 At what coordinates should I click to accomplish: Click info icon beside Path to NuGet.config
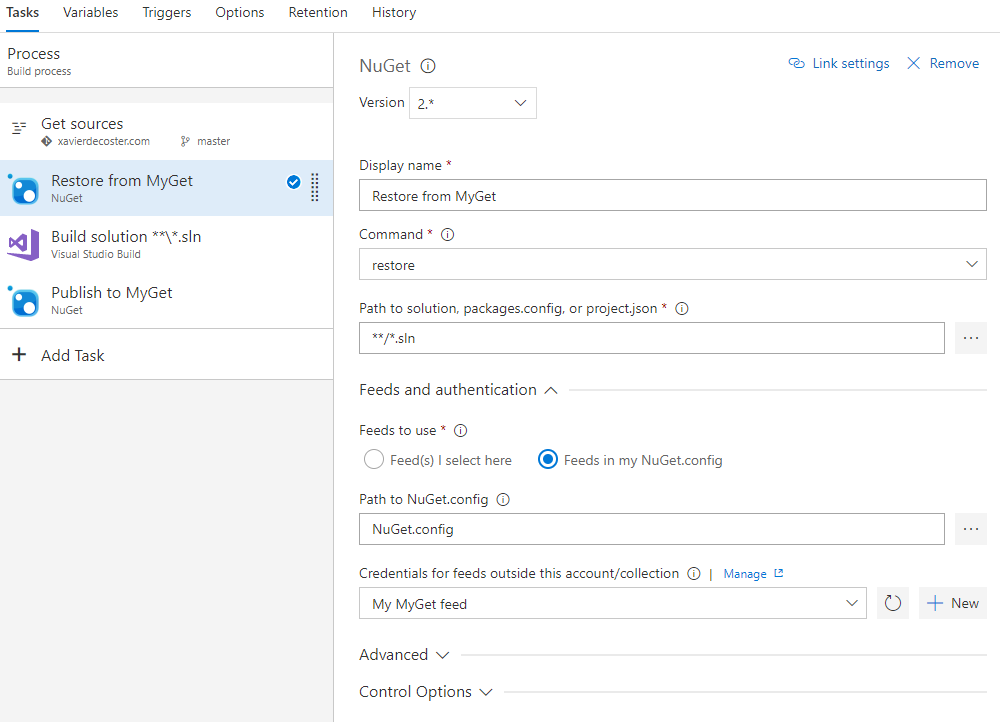[503, 499]
